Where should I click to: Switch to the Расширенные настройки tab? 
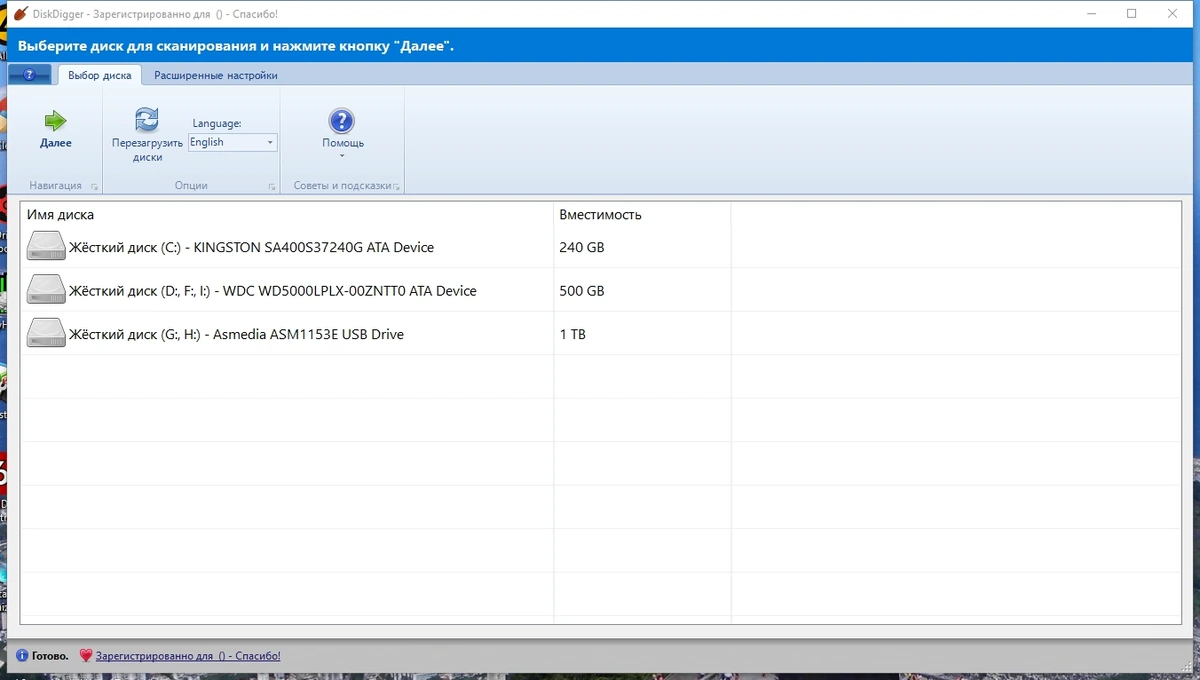[x=216, y=75]
